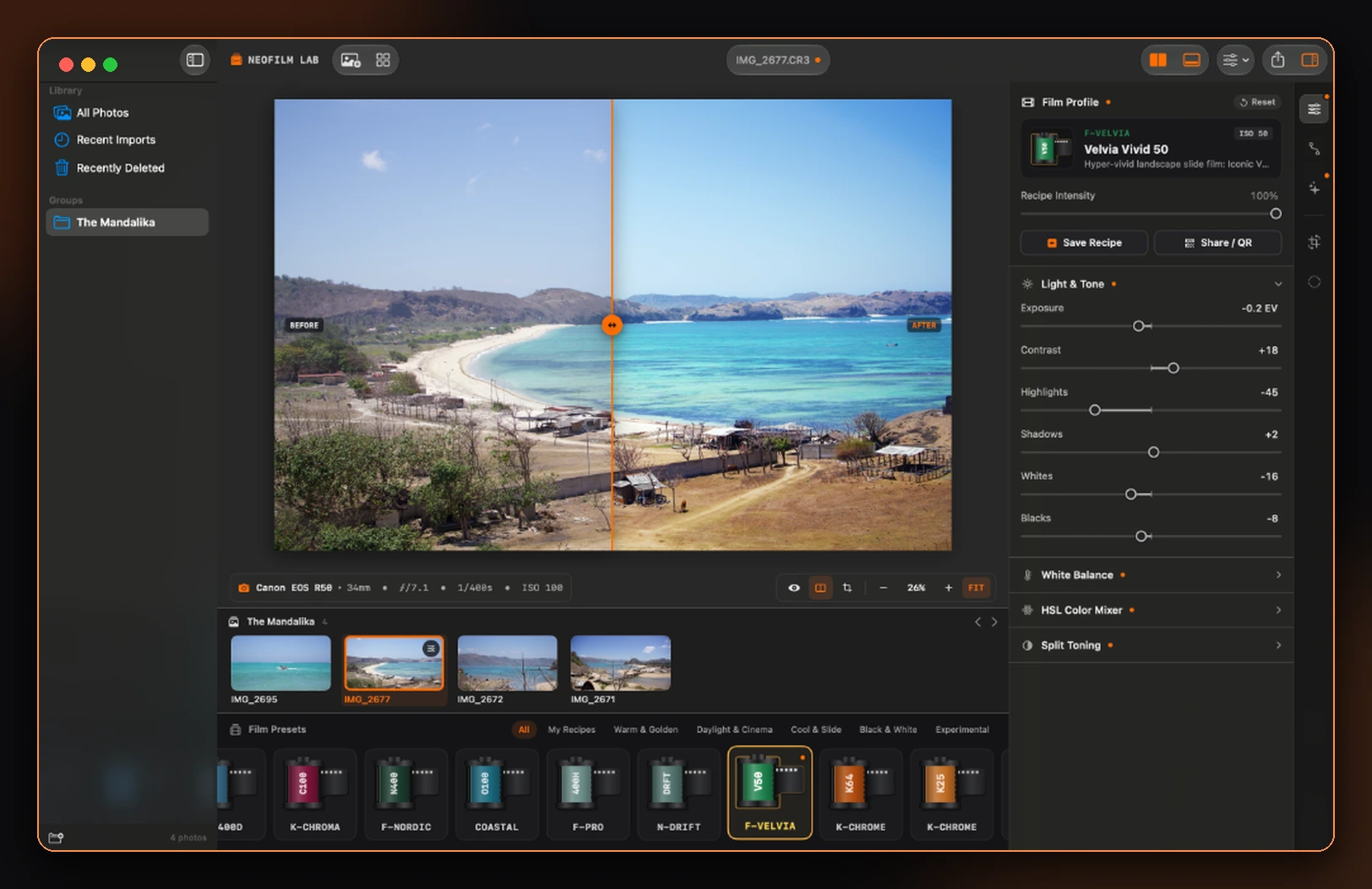
Task: Select the sparkle effects tool icon
Action: (x=1314, y=188)
